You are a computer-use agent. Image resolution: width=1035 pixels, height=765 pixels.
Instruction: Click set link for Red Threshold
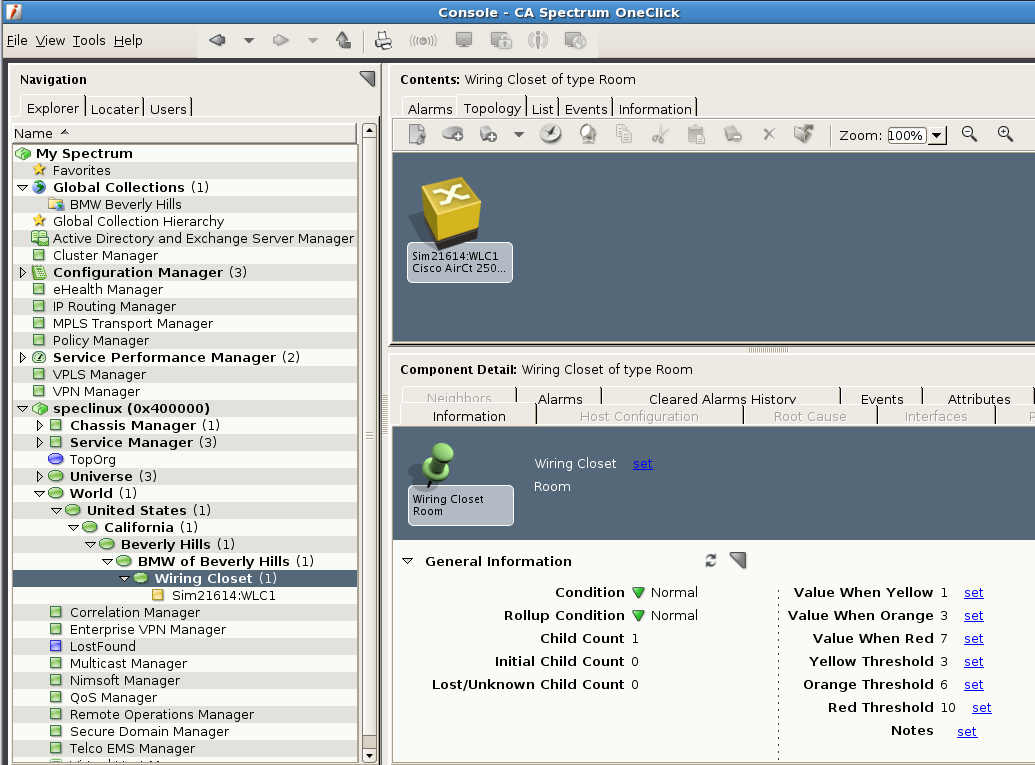[x=982, y=708]
